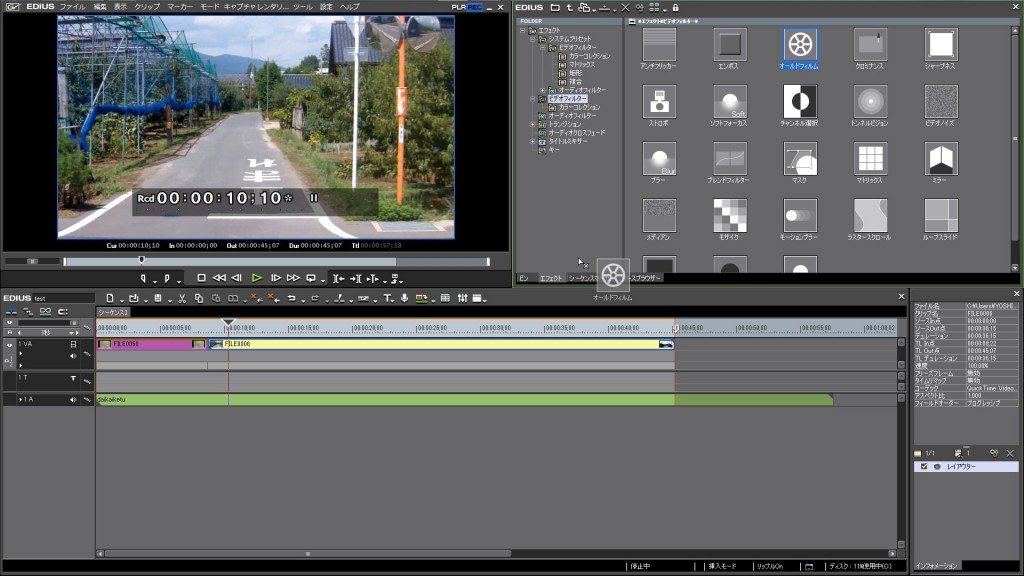This screenshot has height=576, width=1024.
Task: Select the ブレンドフィルター (Blend Filter) icon
Action: pos(729,159)
